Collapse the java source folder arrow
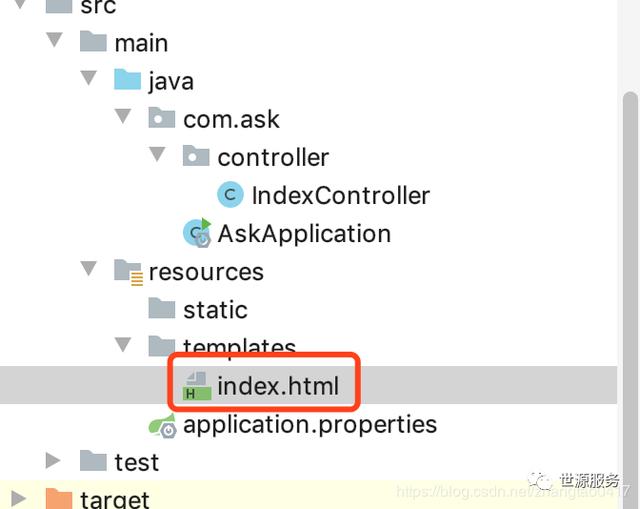The height and width of the screenshot is (509, 640). 89,81
